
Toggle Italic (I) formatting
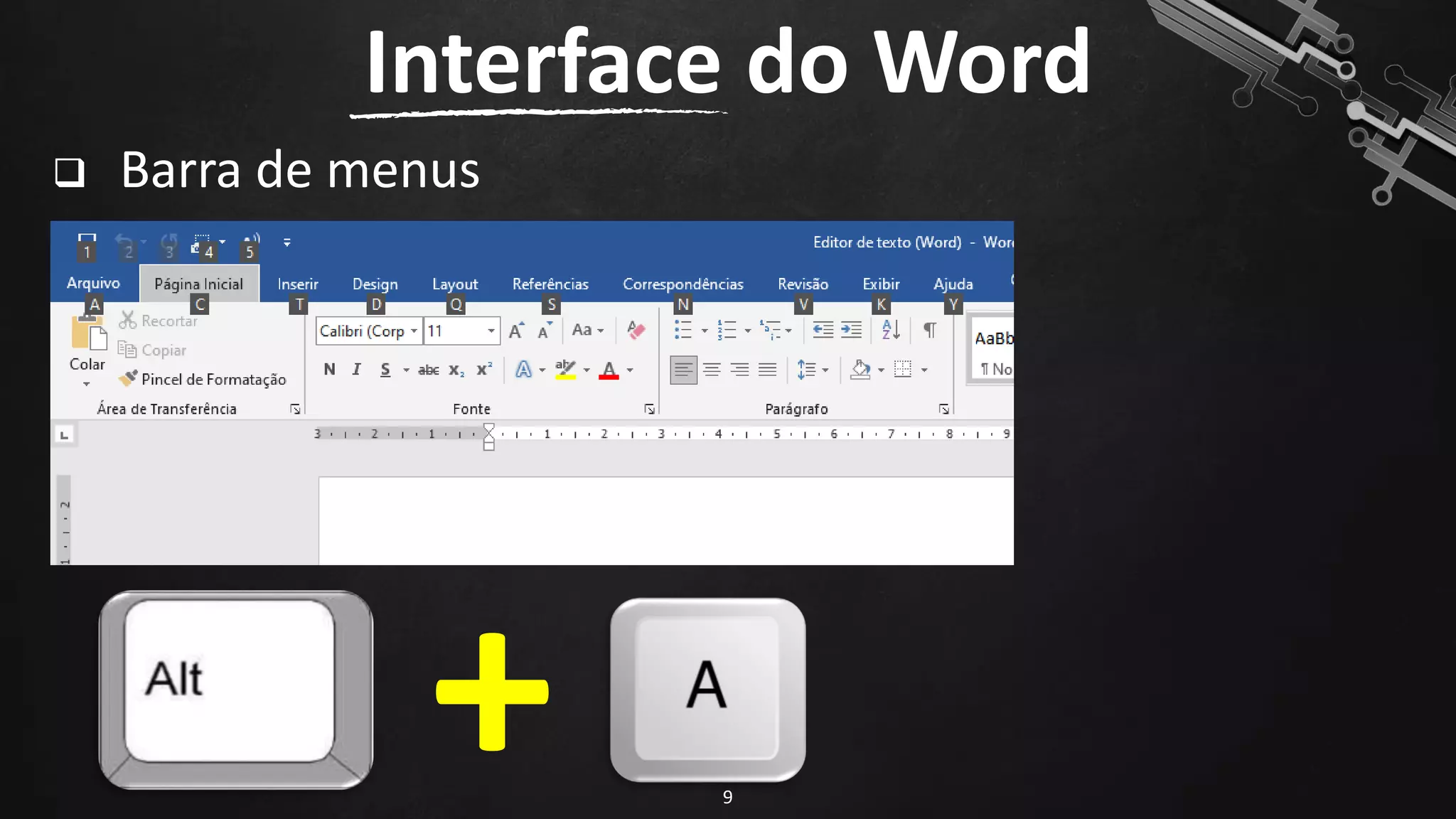[357, 369]
